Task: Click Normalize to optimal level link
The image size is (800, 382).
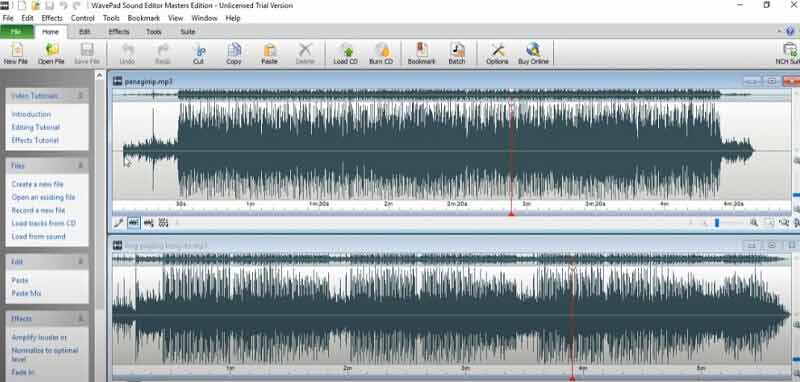Action: pyautogui.click(x=45, y=354)
